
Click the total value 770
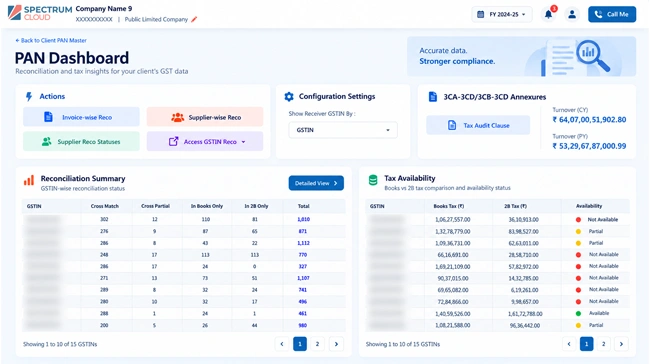pos(303,255)
